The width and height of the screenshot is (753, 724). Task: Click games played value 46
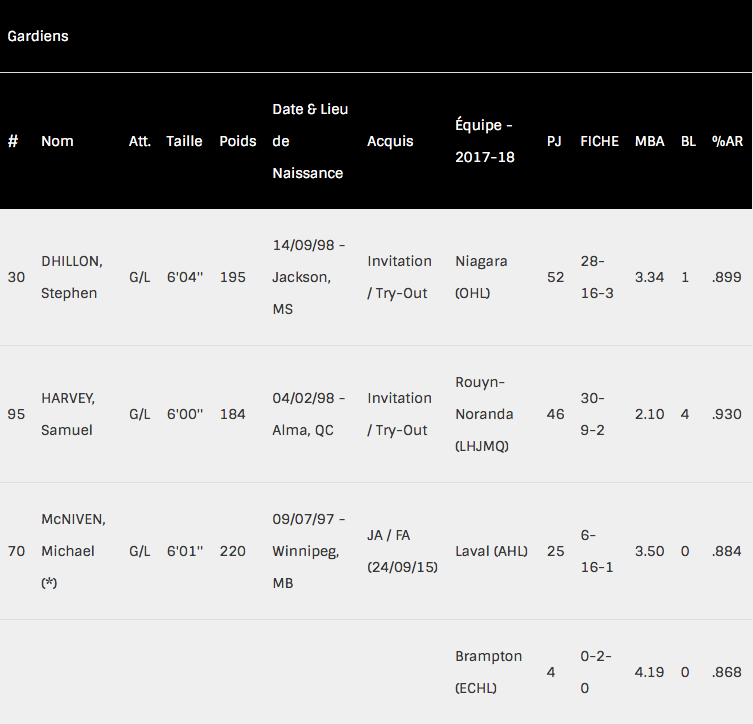[x=556, y=414]
